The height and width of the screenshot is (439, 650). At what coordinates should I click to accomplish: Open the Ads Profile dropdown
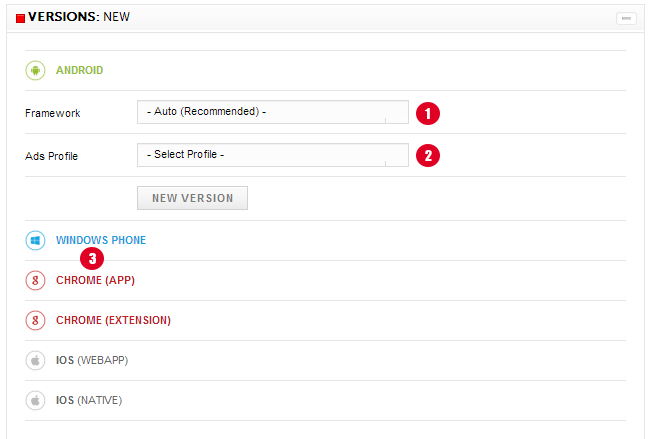[x=273, y=155]
